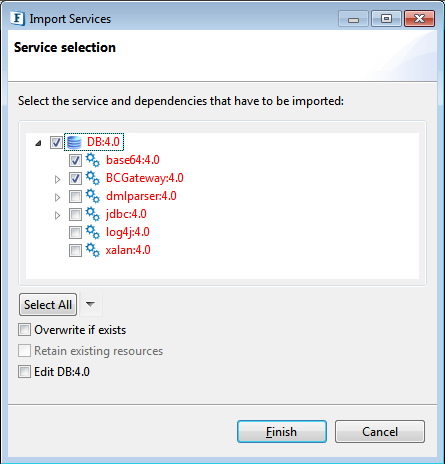Select the xalan:4.0 tree label
The width and height of the screenshot is (445, 464).
[128, 250]
